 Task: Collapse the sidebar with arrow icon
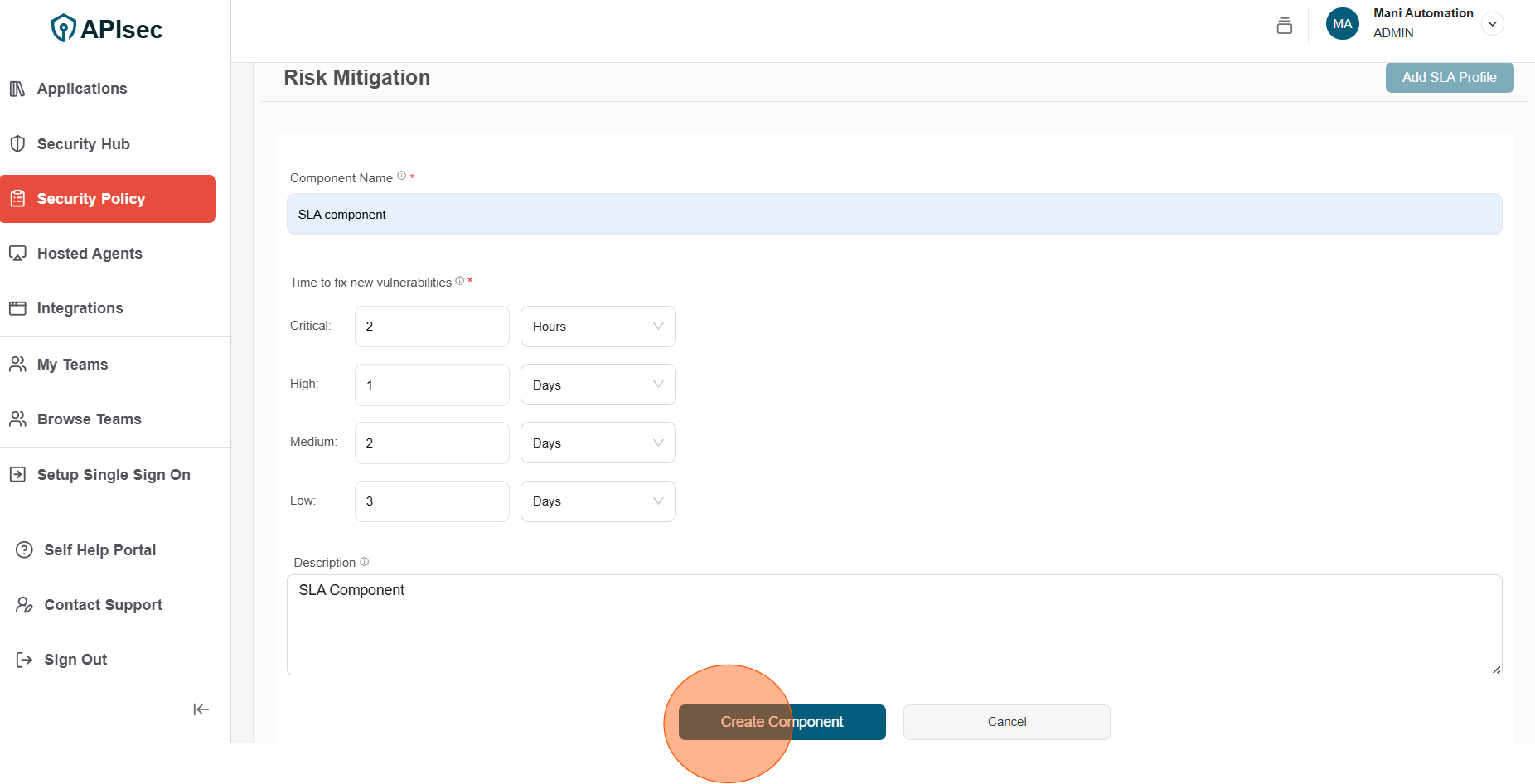pos(201,709)
